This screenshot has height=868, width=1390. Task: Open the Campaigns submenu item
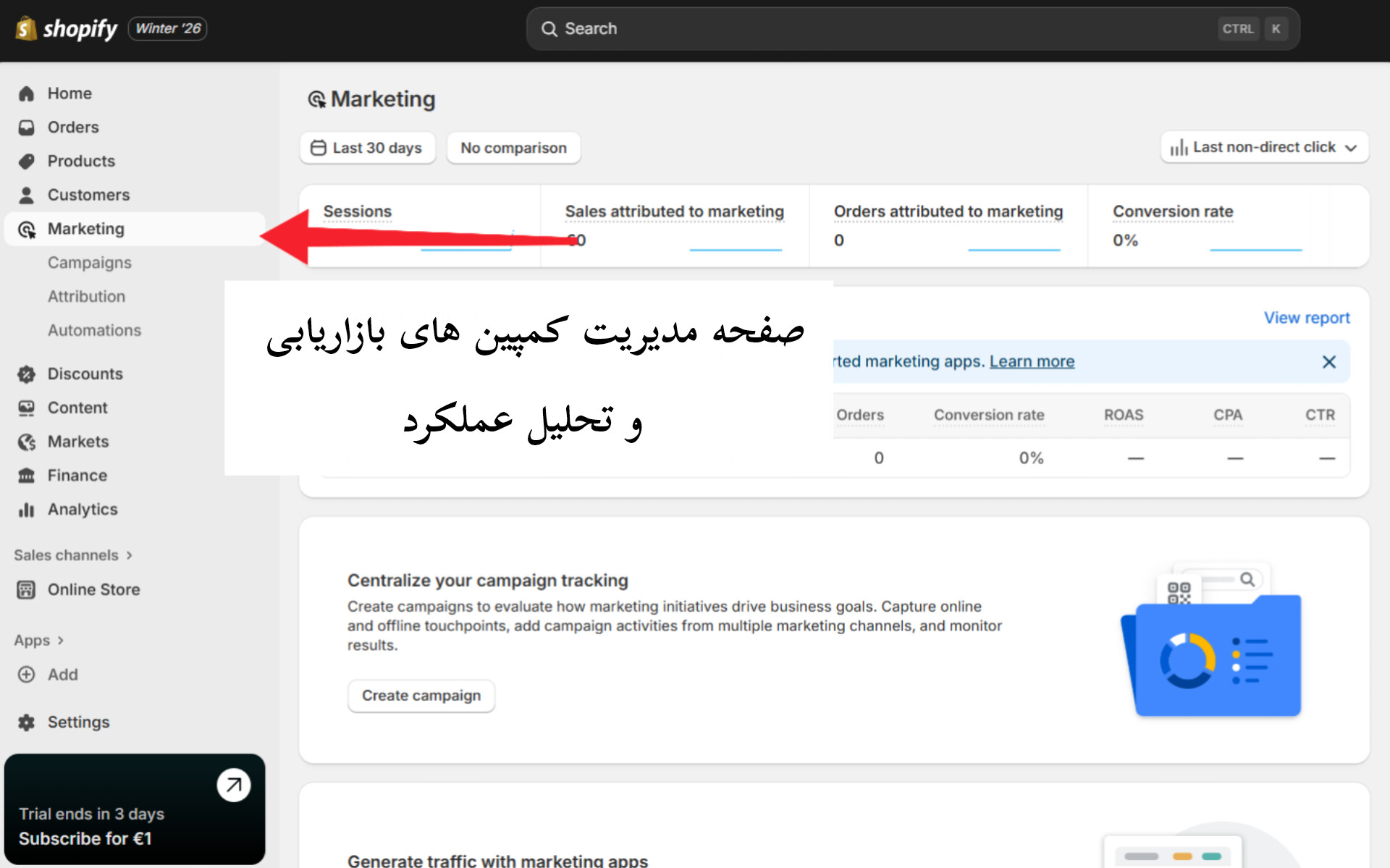[90, 263]
